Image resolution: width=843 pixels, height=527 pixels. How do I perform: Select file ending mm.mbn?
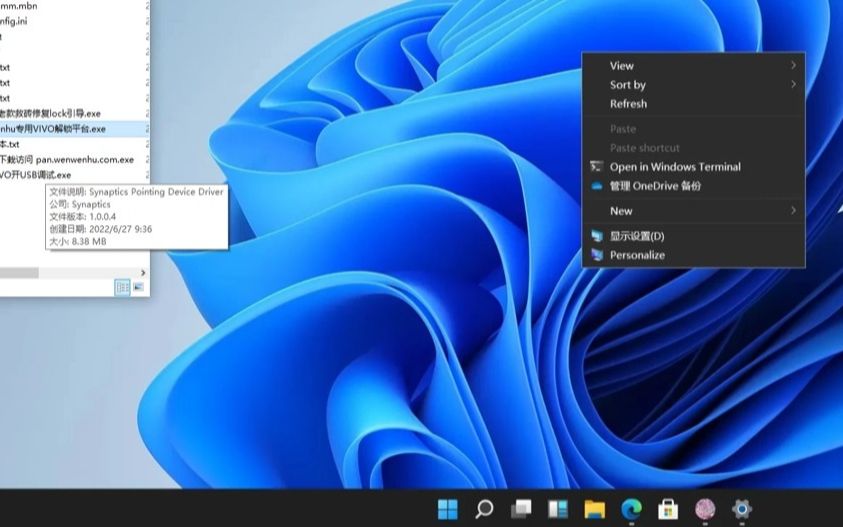click(x=19, y=6)
